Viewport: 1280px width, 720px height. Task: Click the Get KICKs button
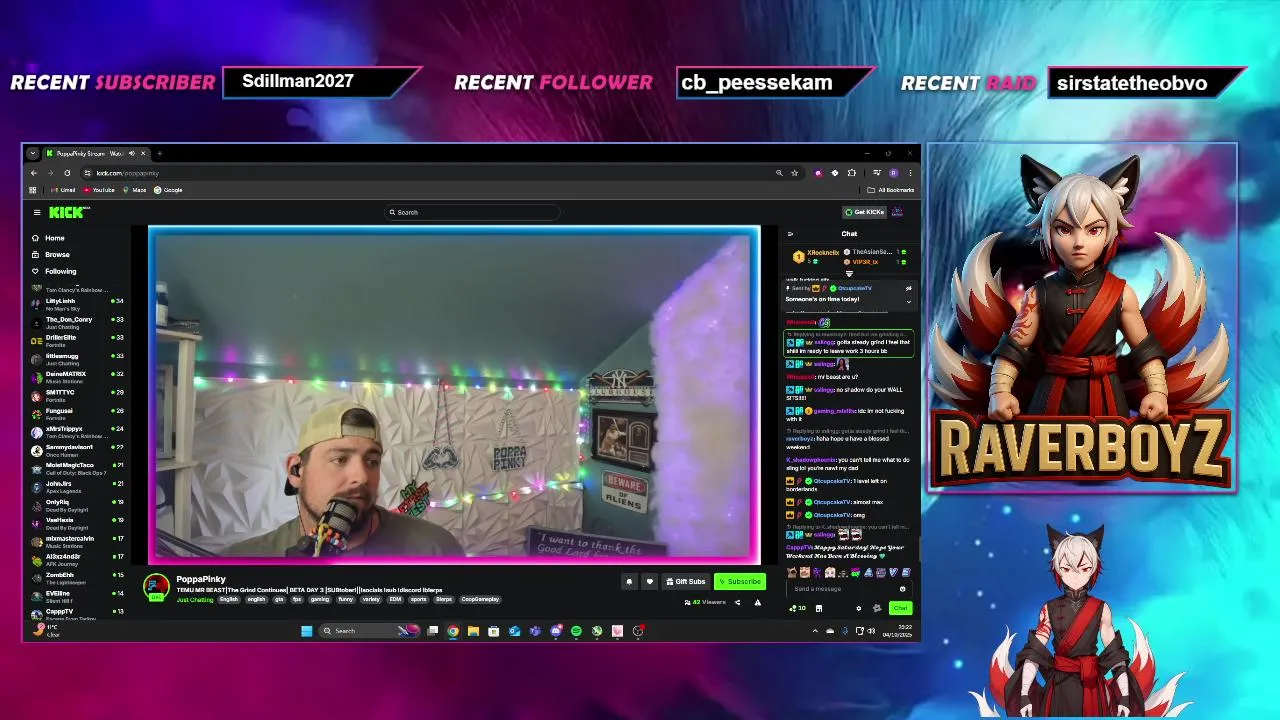coord(864,212)
